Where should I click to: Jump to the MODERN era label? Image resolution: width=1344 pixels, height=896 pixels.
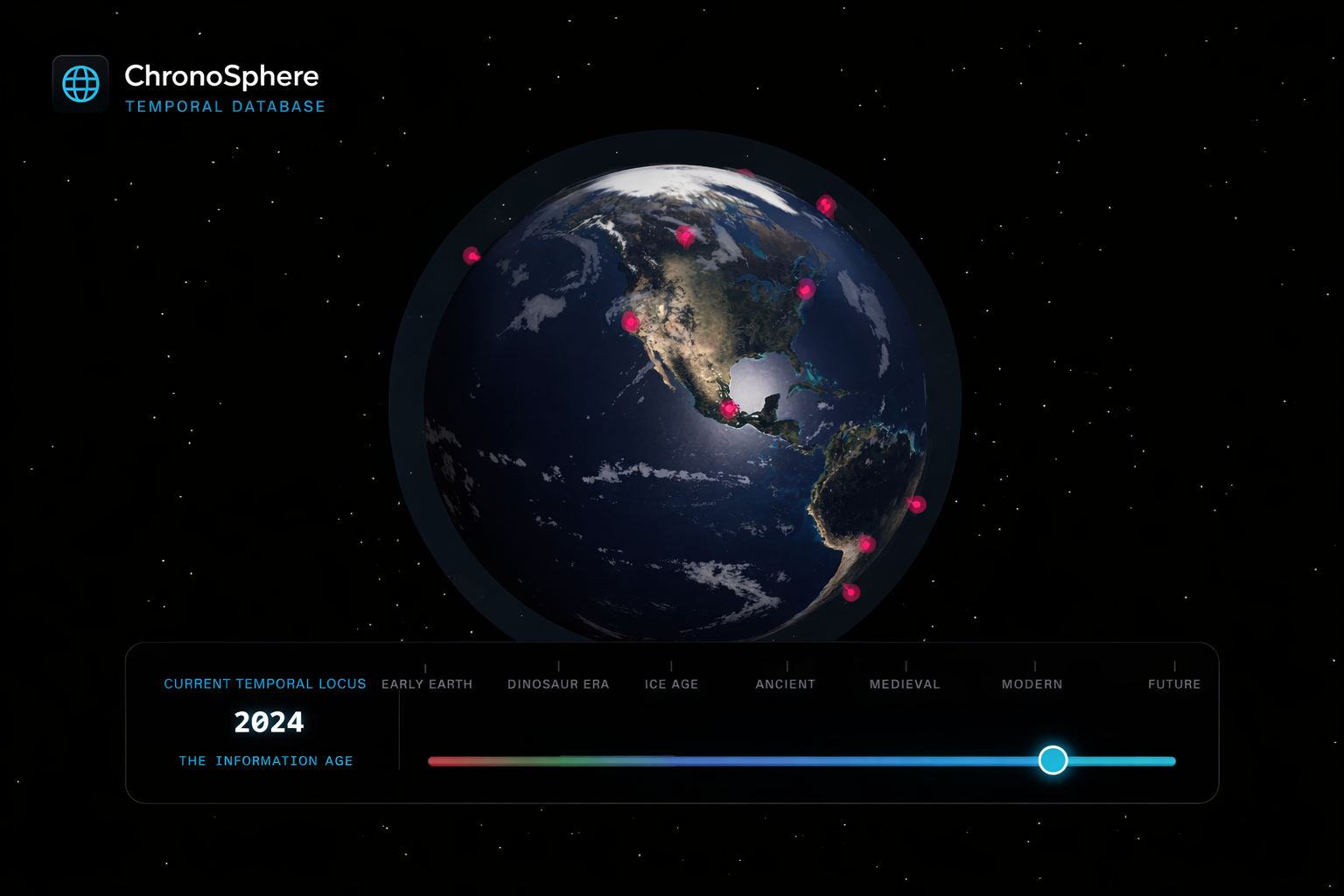click(1032, 684)
